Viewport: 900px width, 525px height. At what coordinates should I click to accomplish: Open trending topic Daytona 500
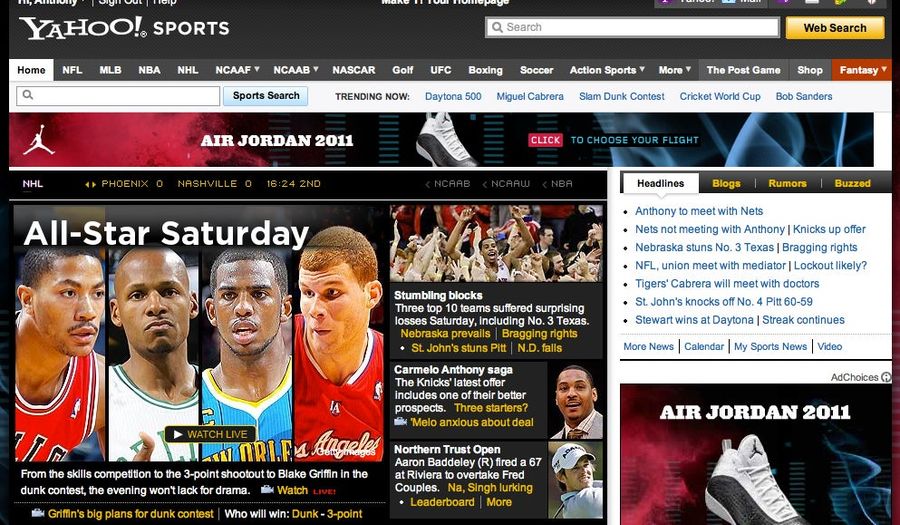point(453,96)
